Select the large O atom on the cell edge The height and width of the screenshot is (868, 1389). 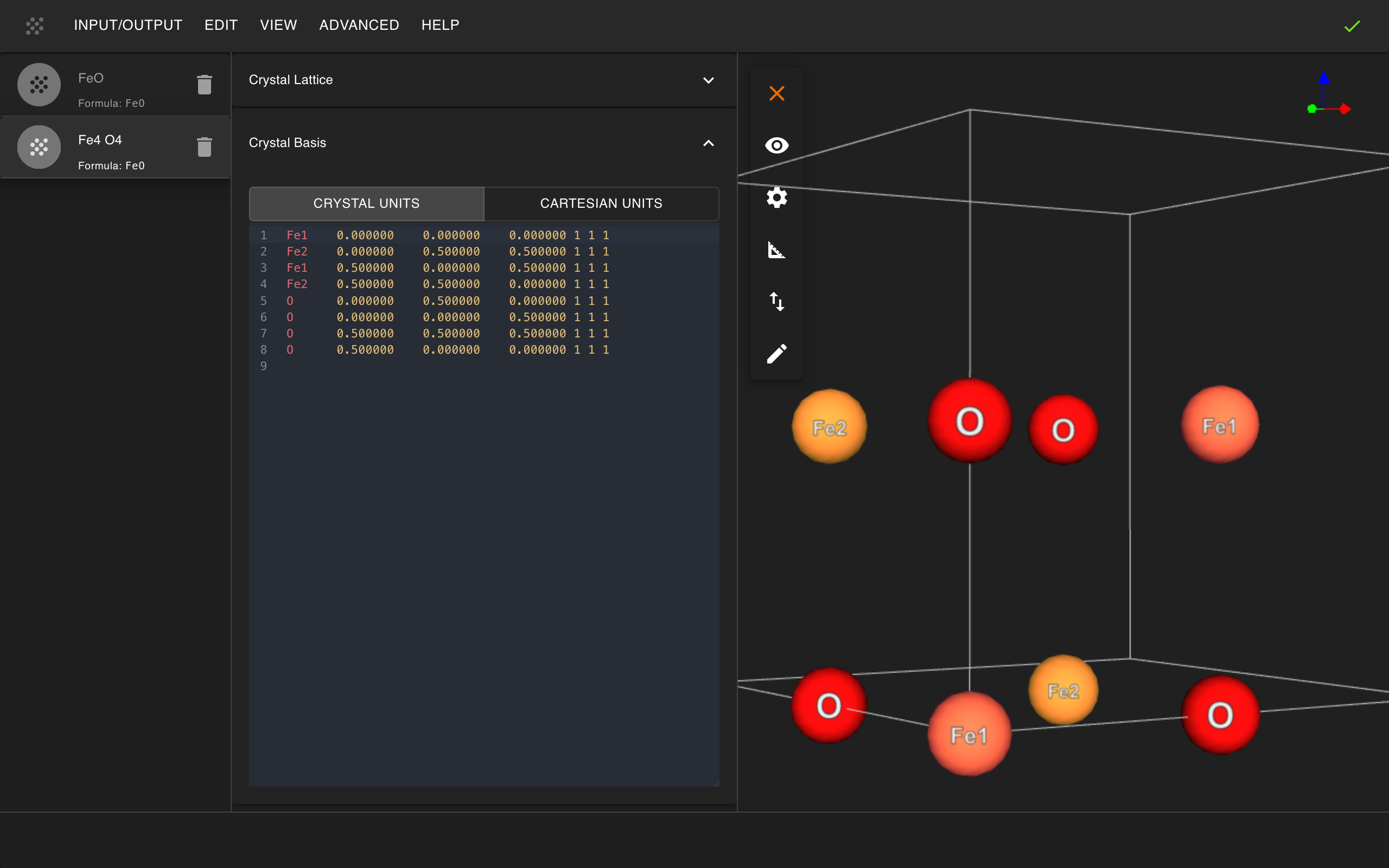(970, 421)
